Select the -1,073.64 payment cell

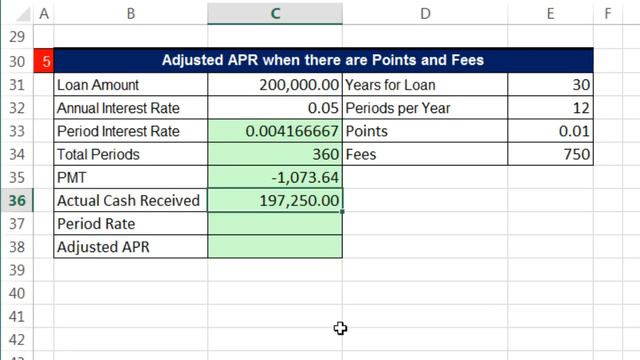pos(275,178)
